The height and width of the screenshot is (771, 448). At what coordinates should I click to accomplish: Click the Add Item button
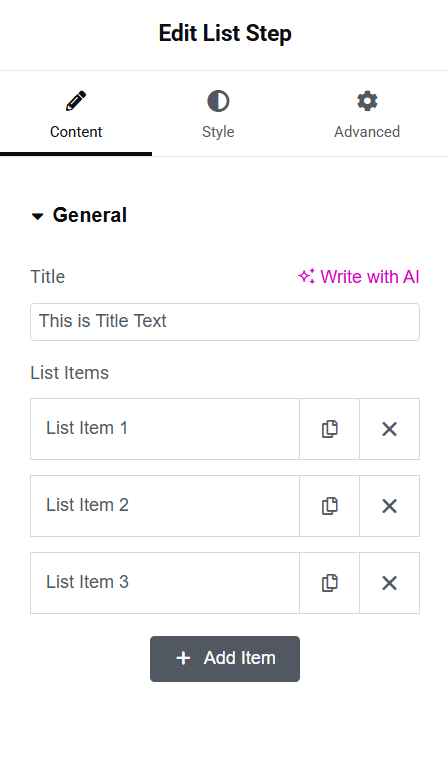[x=225, y=658]
